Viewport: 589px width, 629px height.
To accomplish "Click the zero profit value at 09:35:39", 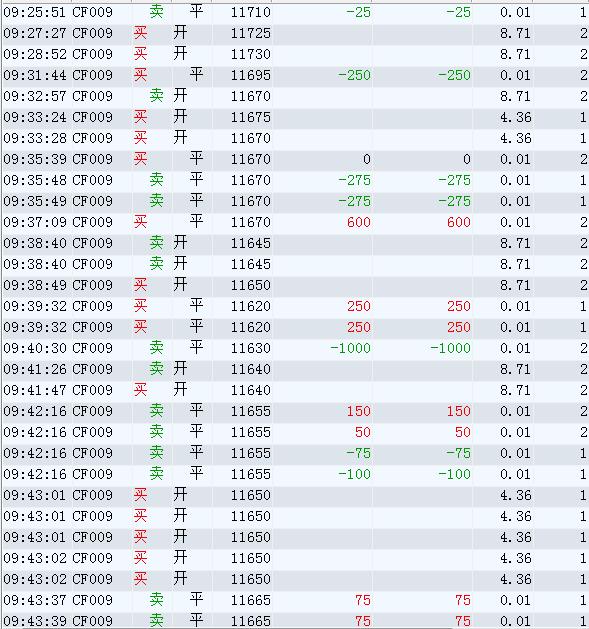I will tap(366, 159).
